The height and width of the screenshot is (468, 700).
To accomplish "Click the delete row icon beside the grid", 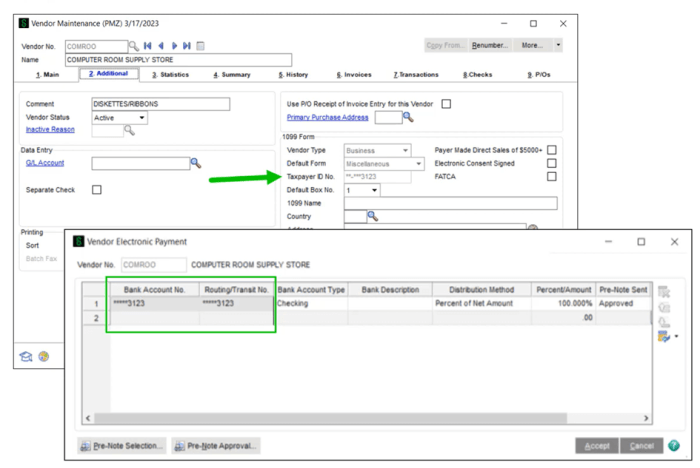I will [x=664, y=292].
